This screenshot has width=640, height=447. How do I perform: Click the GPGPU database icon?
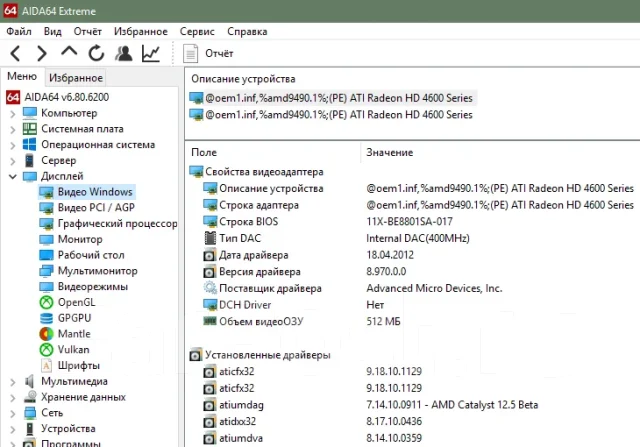point(46,318)
